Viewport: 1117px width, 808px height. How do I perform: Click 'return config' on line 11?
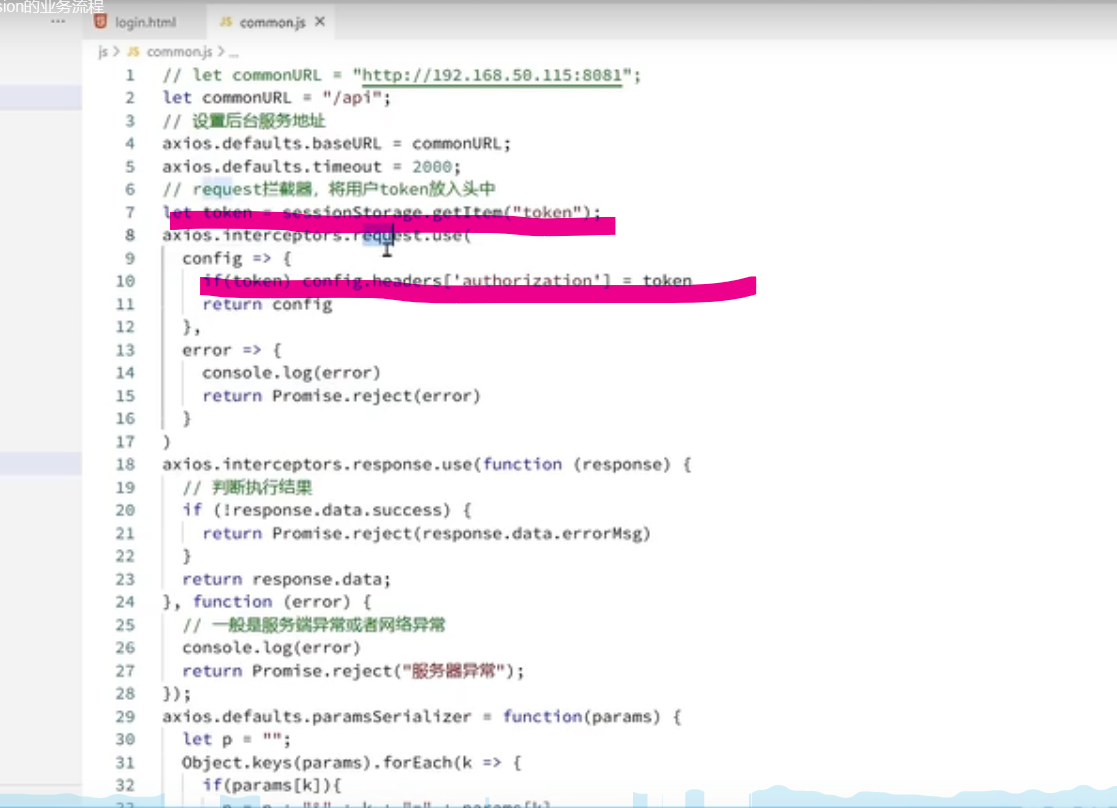click(x=267, y=304)
